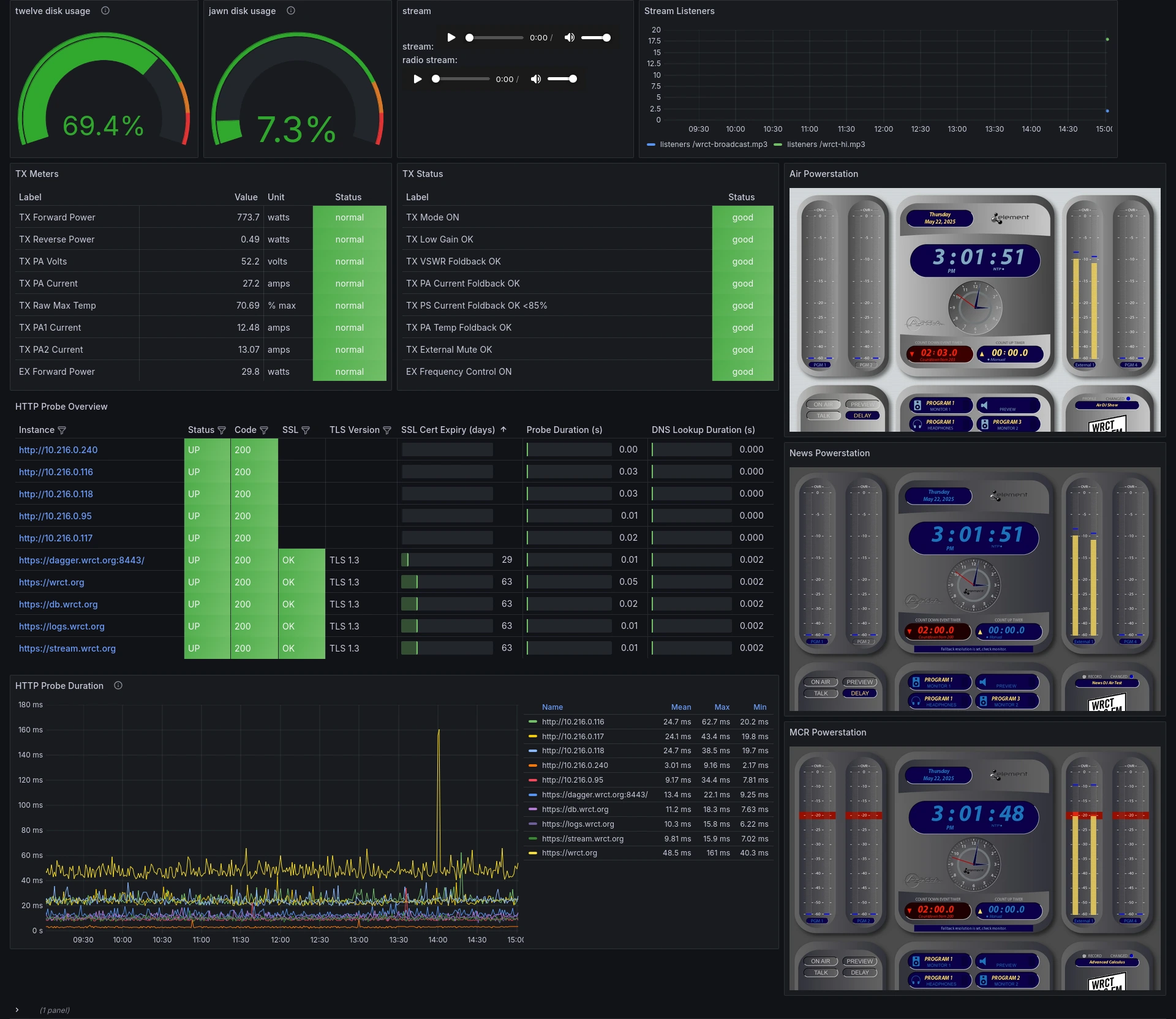Click top stream seek bar
Image resolution: width=1176 pixels, height=1019 pixels.
(494, 37)
